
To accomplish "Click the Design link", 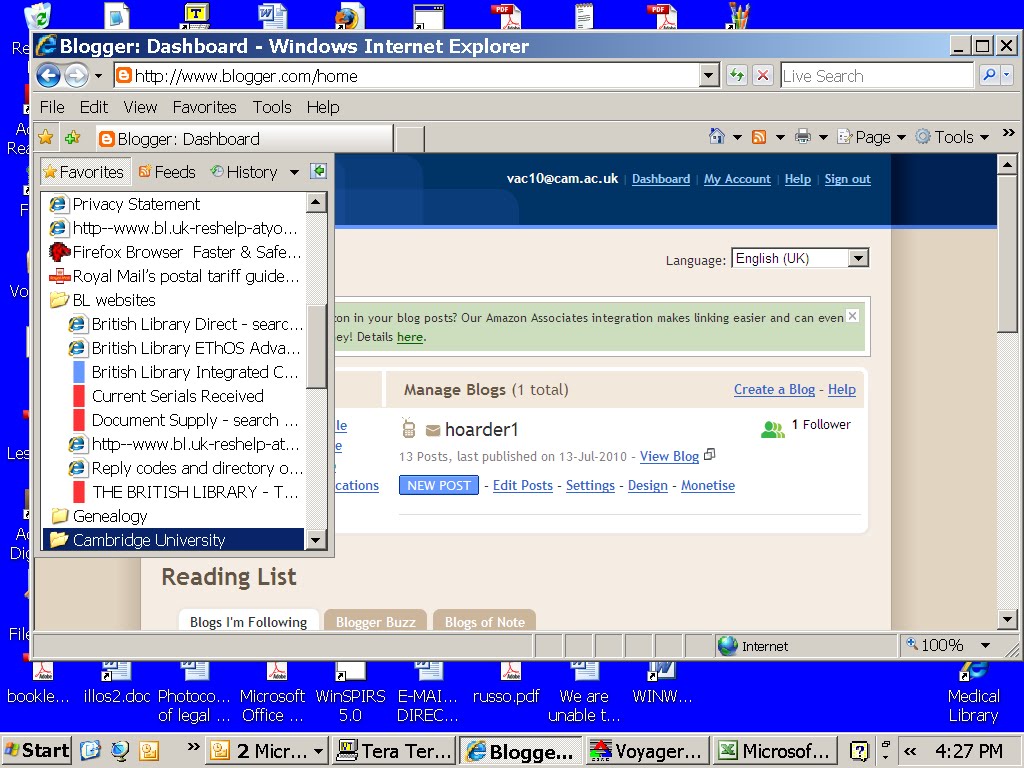I will [x=648, y=485].
